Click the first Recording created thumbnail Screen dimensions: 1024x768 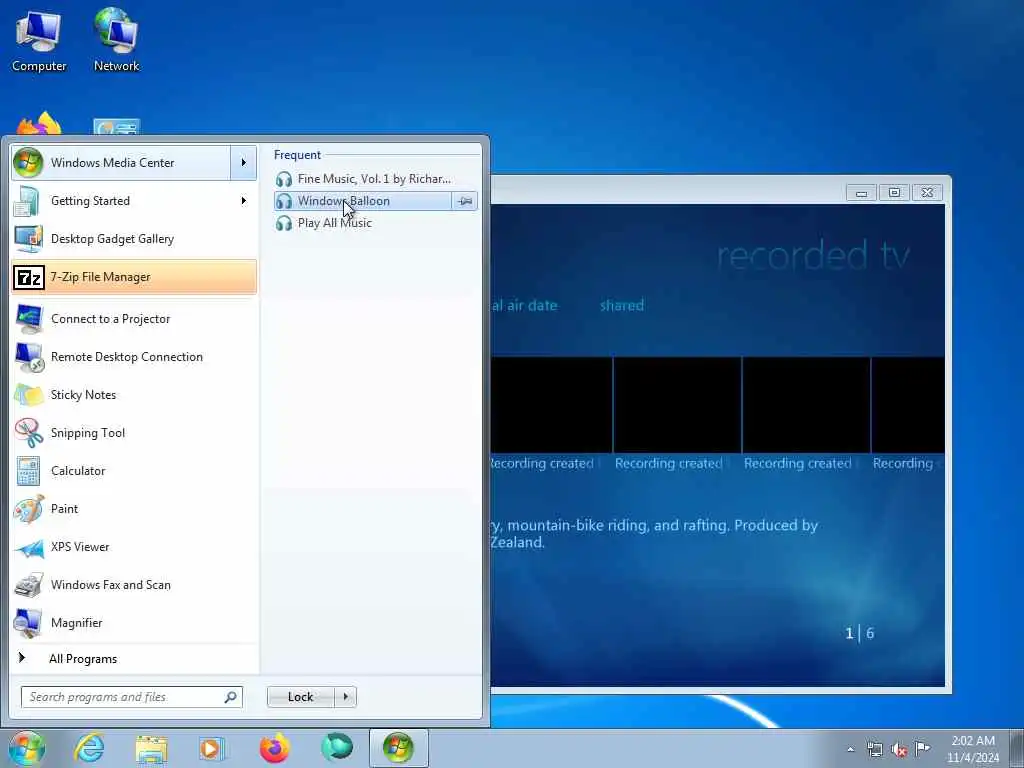[x=551, y=405]
